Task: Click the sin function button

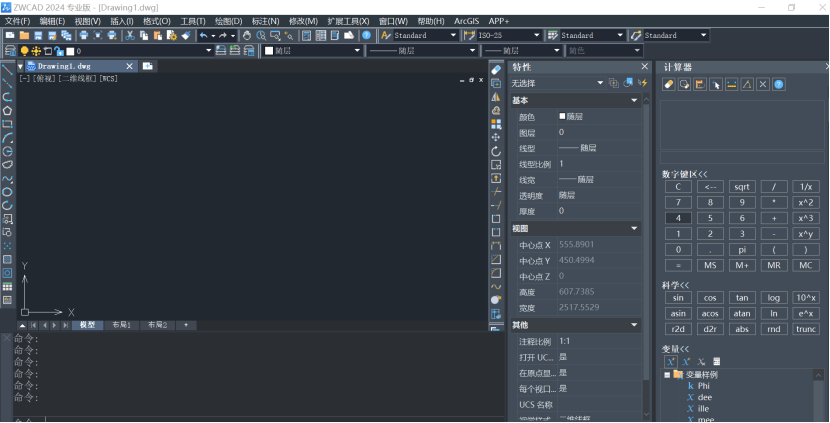Action: 678,298
